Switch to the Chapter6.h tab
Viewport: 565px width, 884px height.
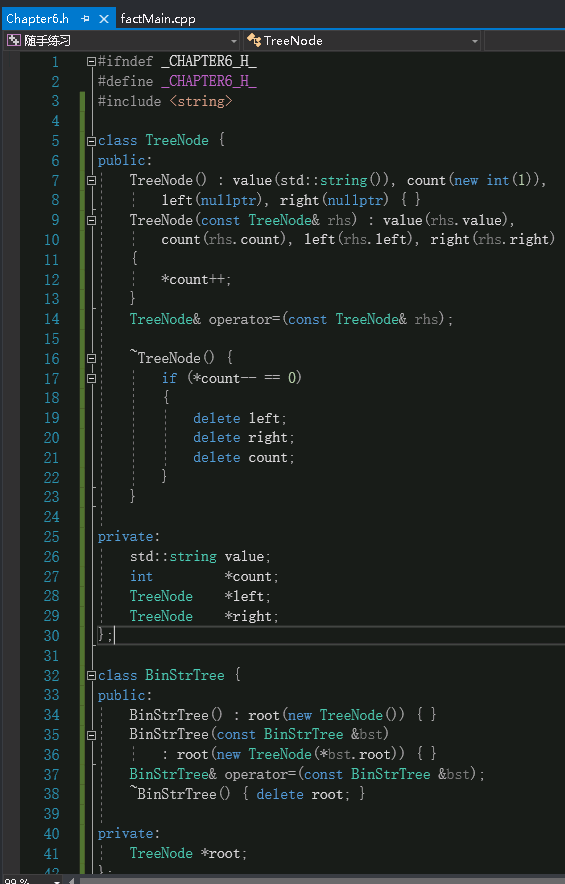pos(37,19)
